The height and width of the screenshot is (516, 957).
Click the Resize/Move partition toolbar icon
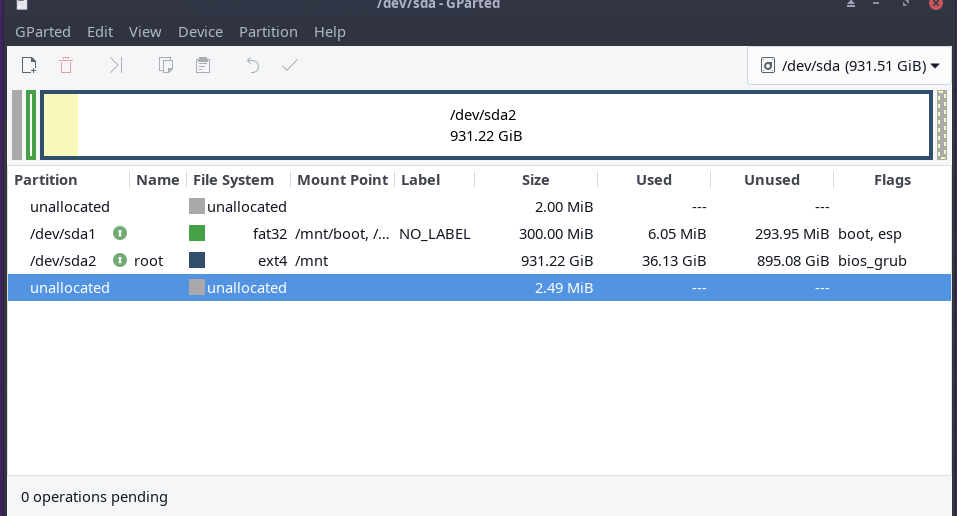[x=116, y=66]
